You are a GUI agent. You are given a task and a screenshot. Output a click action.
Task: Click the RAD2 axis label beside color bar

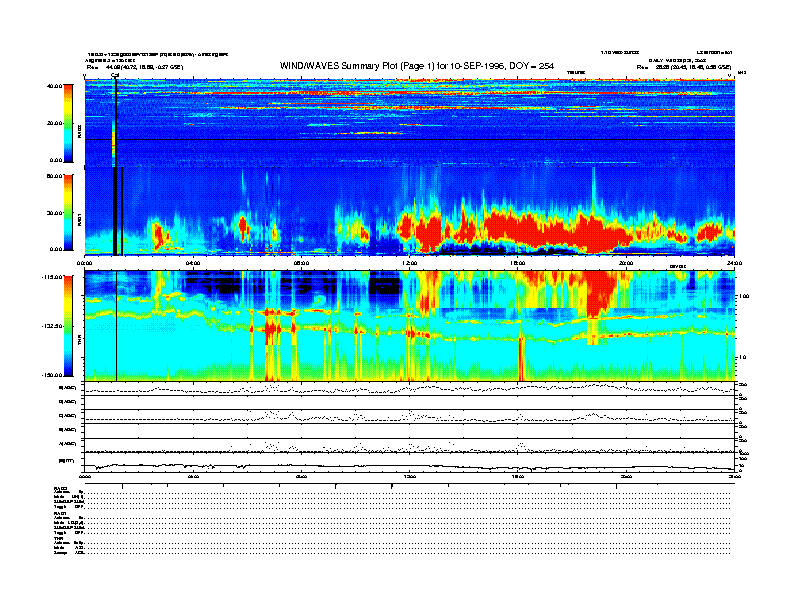[79, 132]
